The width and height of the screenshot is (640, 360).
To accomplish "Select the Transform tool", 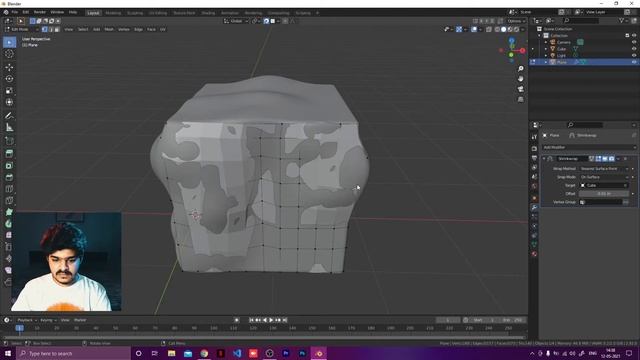I will coord(9,102).
